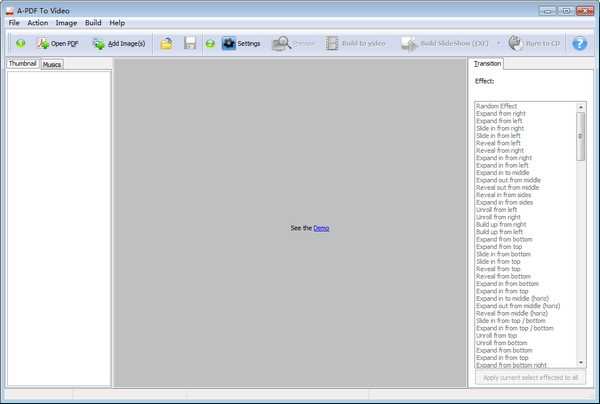Choose the Unroll from left effect
The width and height of the screenshot is (600, 404).
[496, 209]
